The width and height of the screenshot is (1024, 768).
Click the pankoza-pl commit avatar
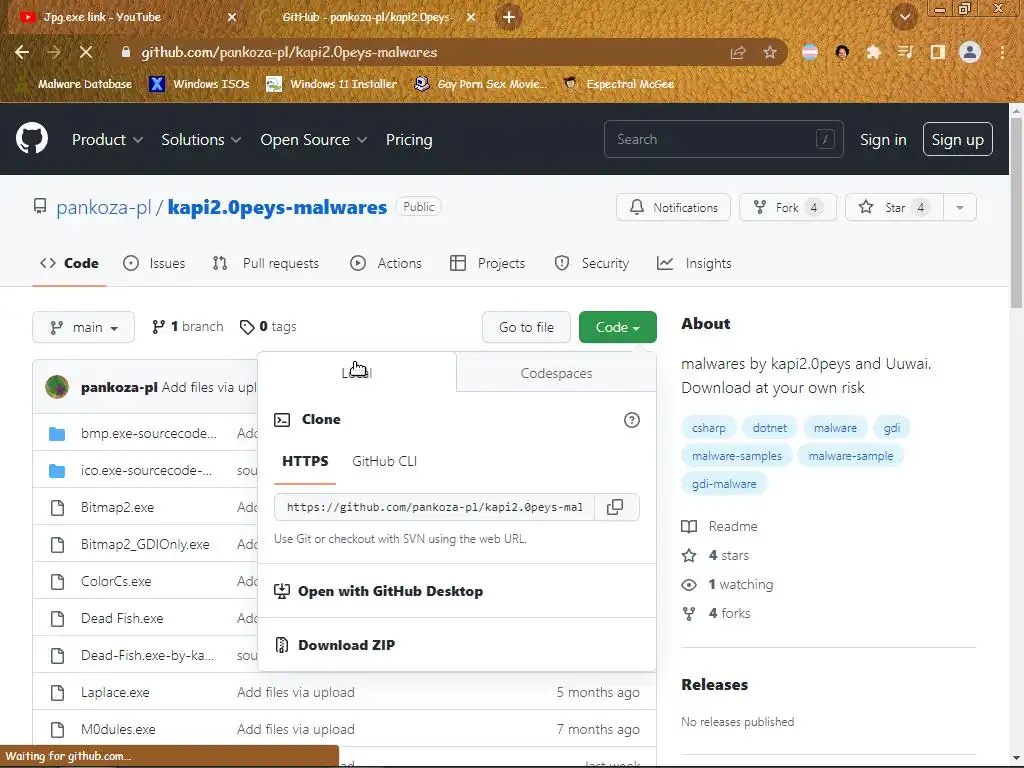(x=57, y=387)
